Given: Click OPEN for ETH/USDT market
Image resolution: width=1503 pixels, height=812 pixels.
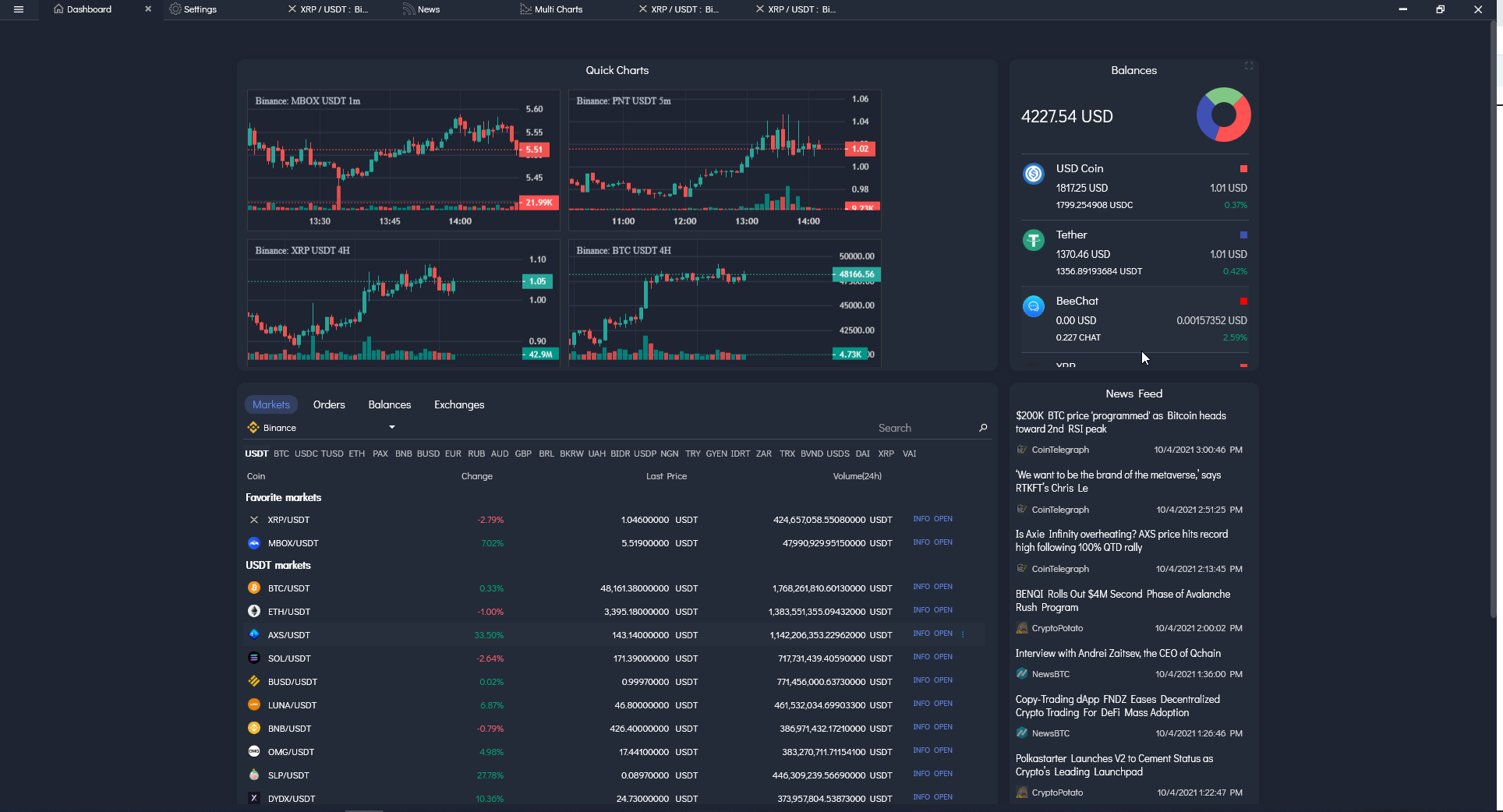Looking at the screenshot, I should click(943, 610).
